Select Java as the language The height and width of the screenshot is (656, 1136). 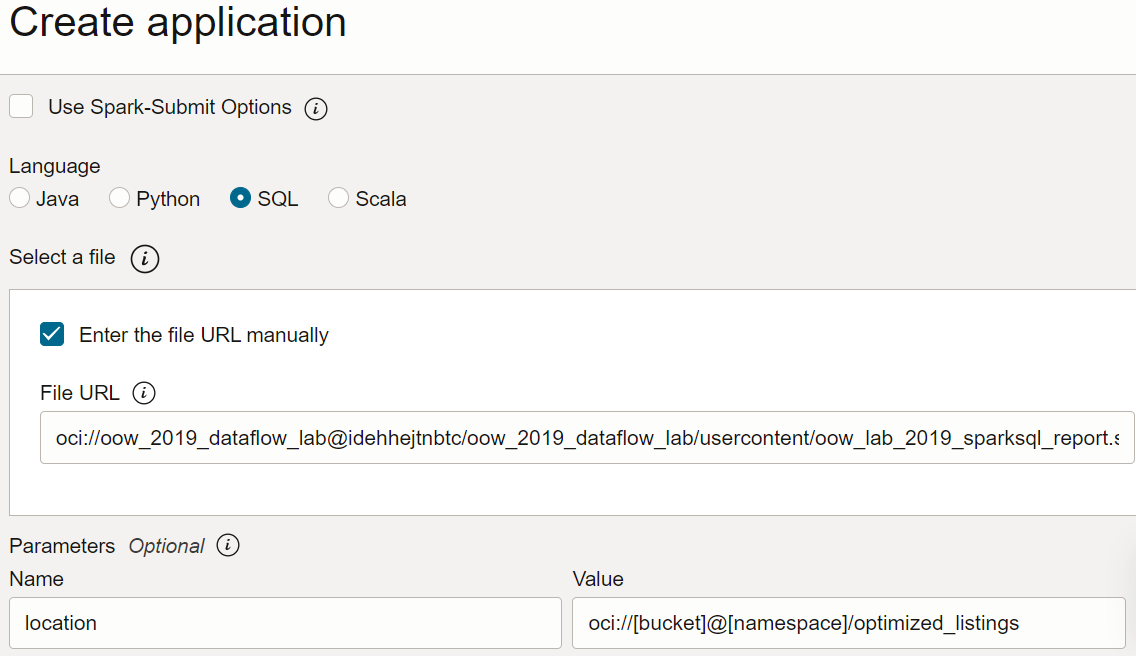pyautogui.click(x=19, y=198)
